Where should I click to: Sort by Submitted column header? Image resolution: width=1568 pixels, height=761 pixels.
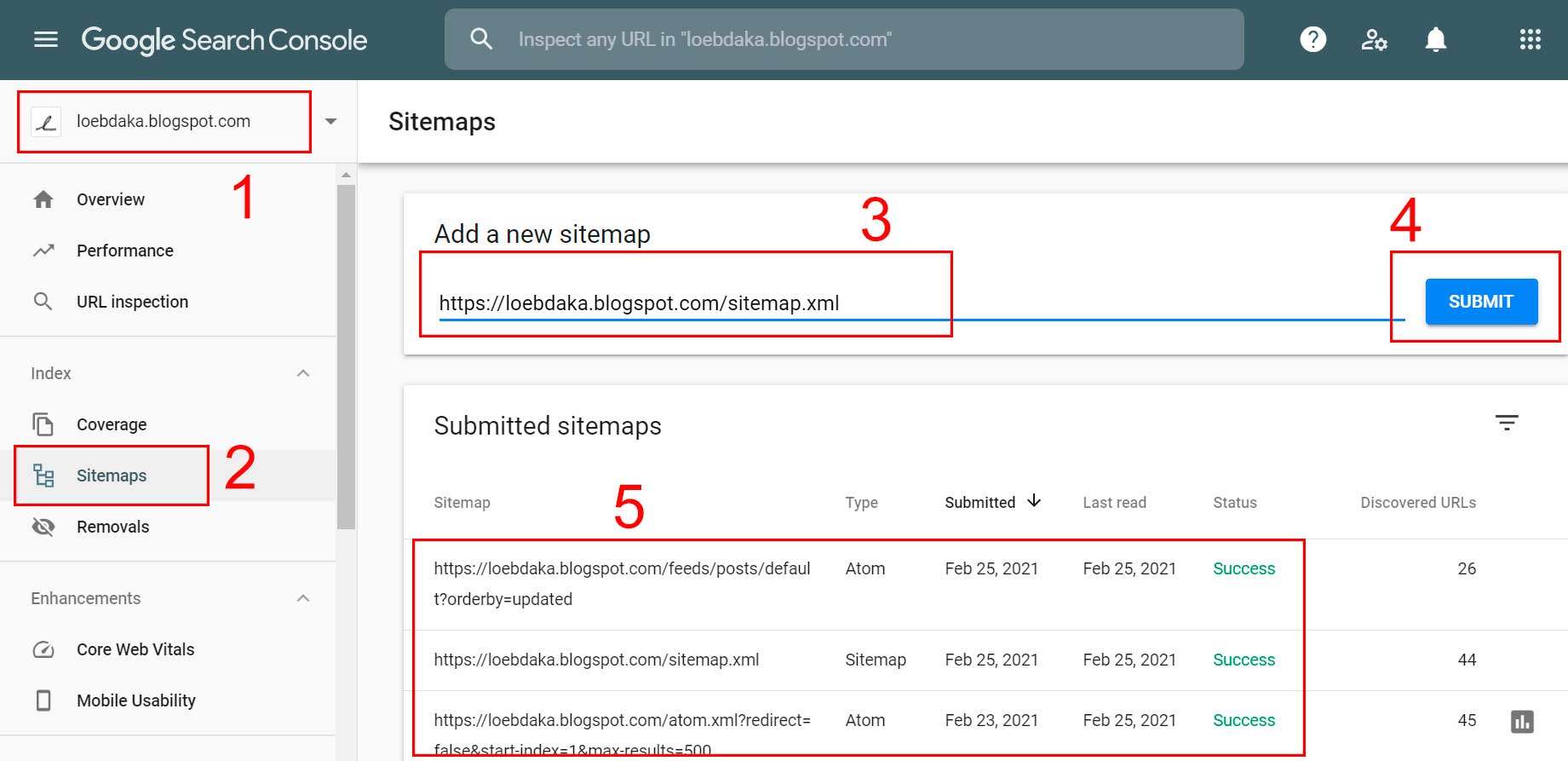[979, 503]
